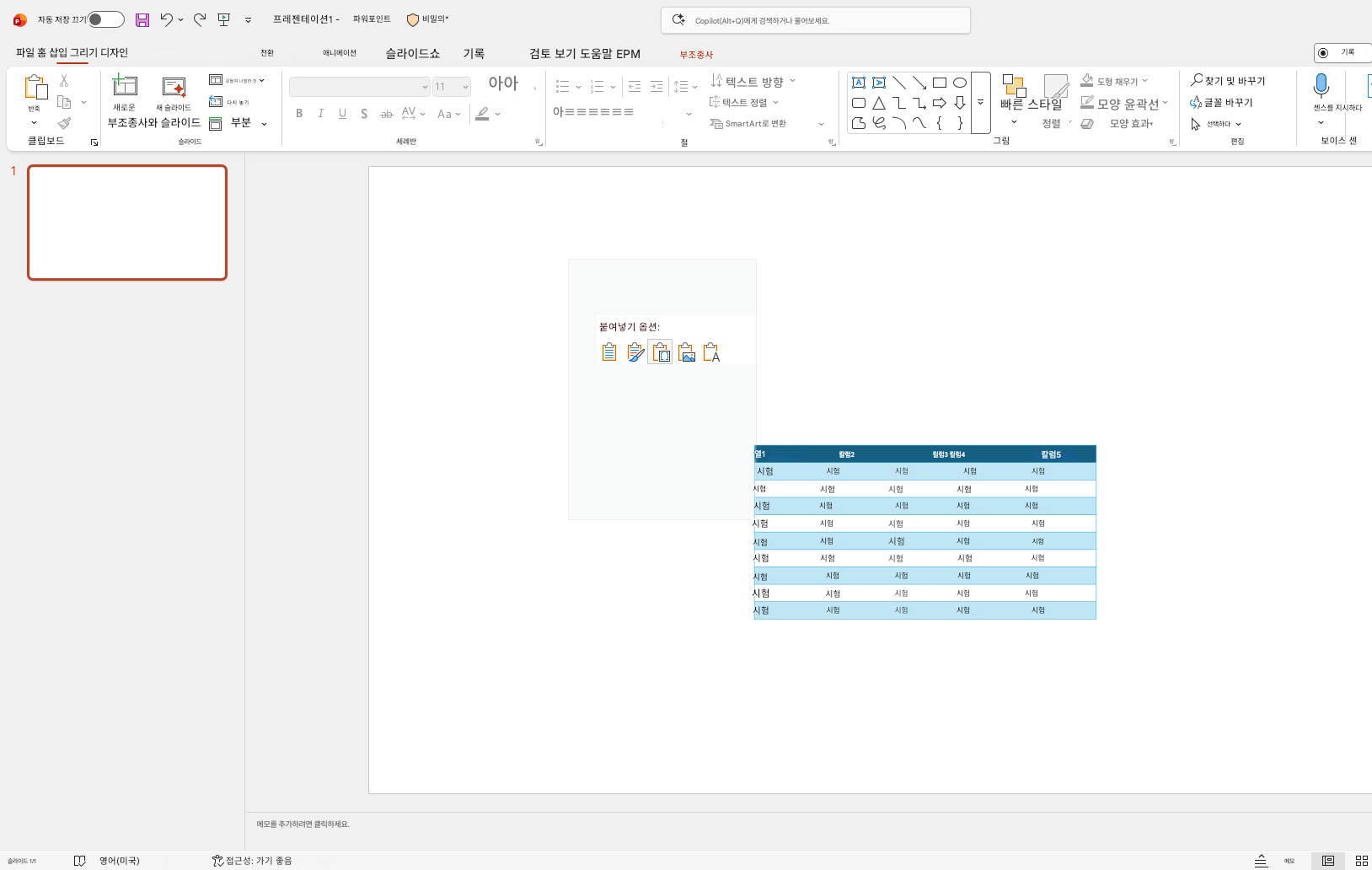1372x870 pixels.
Task: Select slide 1 thumbnail
Action: [127, 223]
